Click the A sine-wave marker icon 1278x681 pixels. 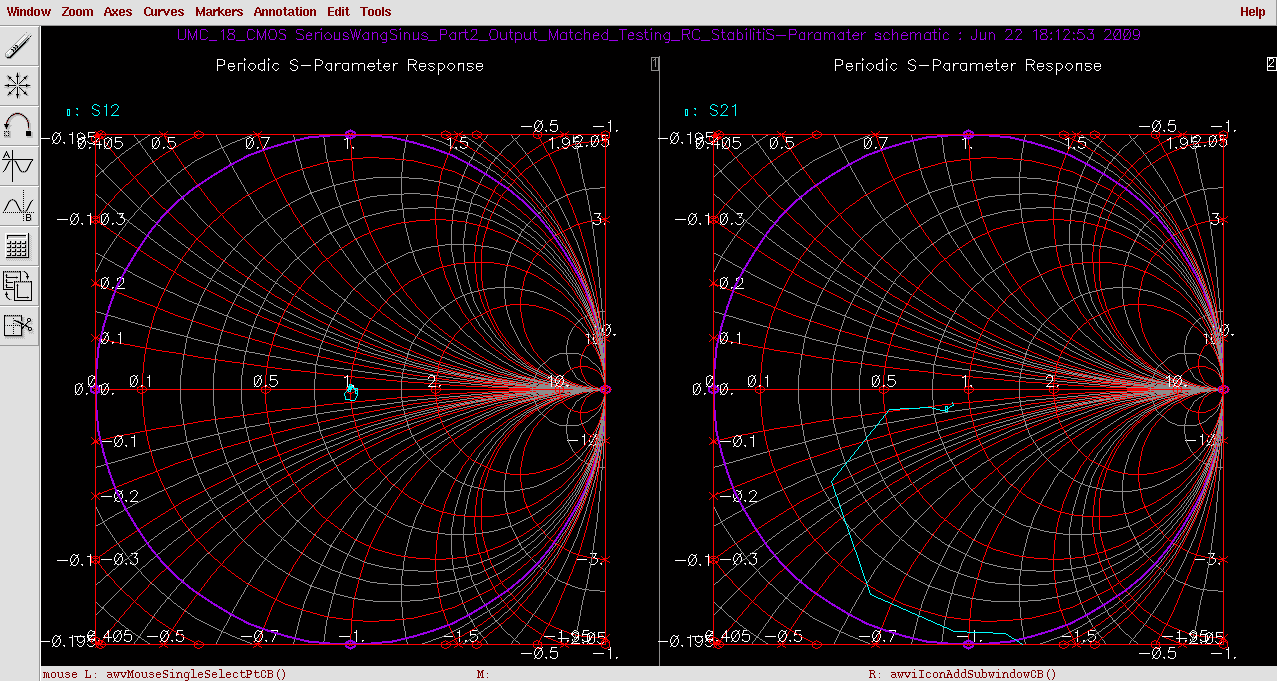[18, 166]
